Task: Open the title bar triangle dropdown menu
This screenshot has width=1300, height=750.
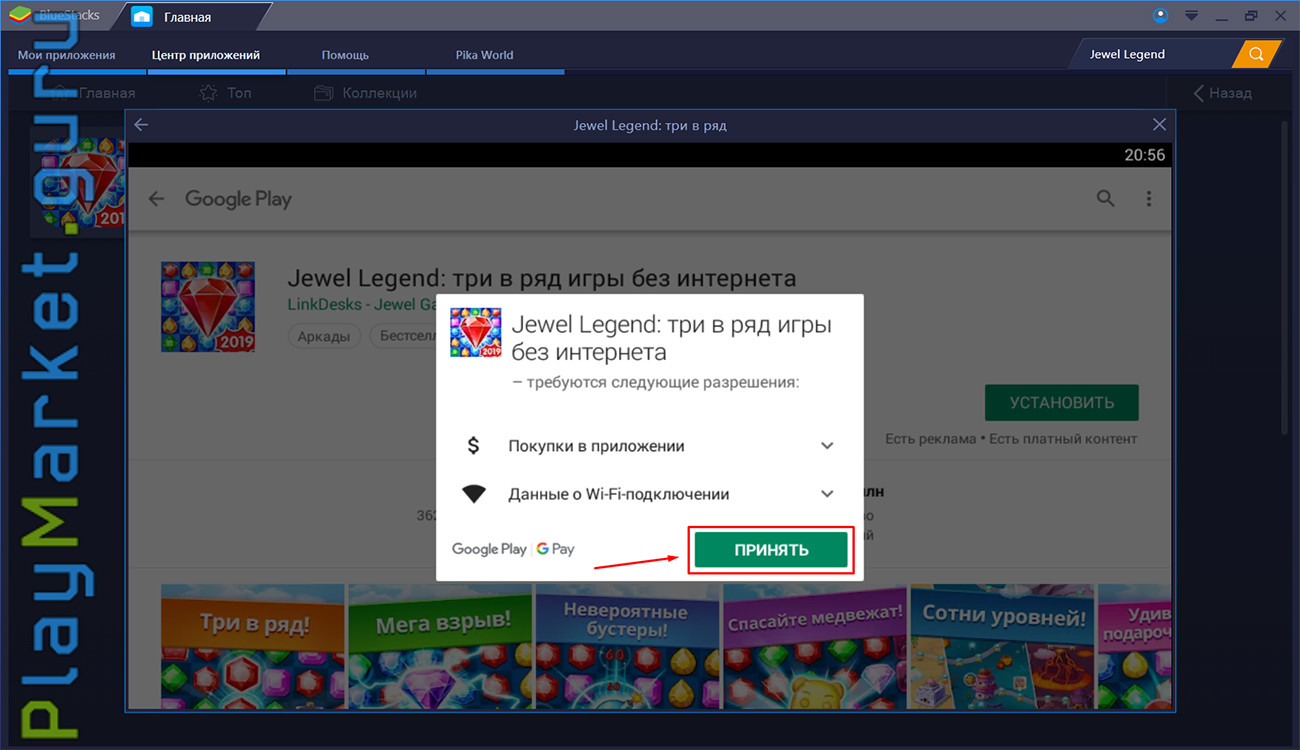Action: tap(1191, 16)
